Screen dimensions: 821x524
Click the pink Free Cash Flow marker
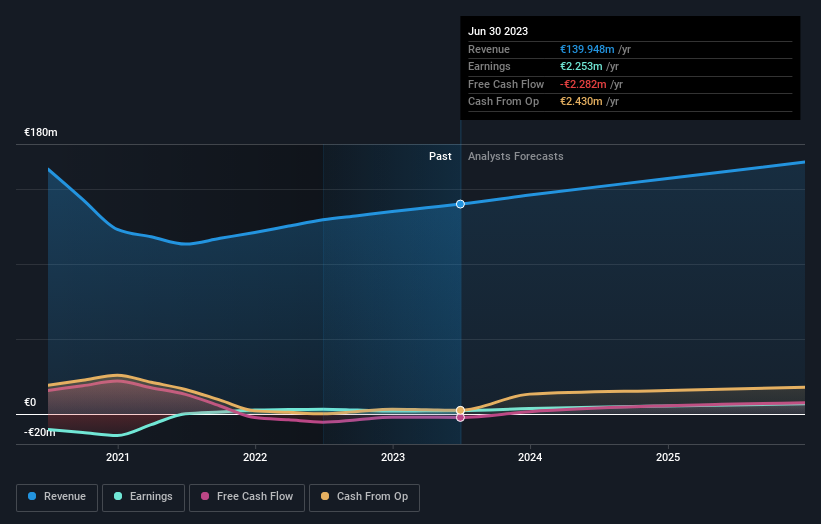(x=460, y=418)
